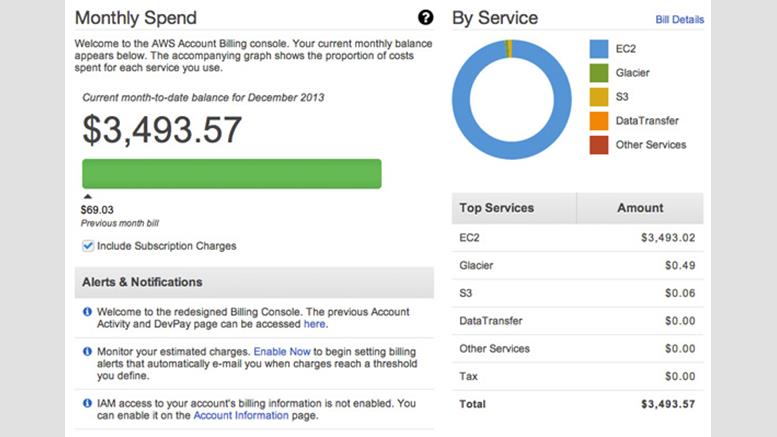Click the By Service heading

(x=495, y=18)
